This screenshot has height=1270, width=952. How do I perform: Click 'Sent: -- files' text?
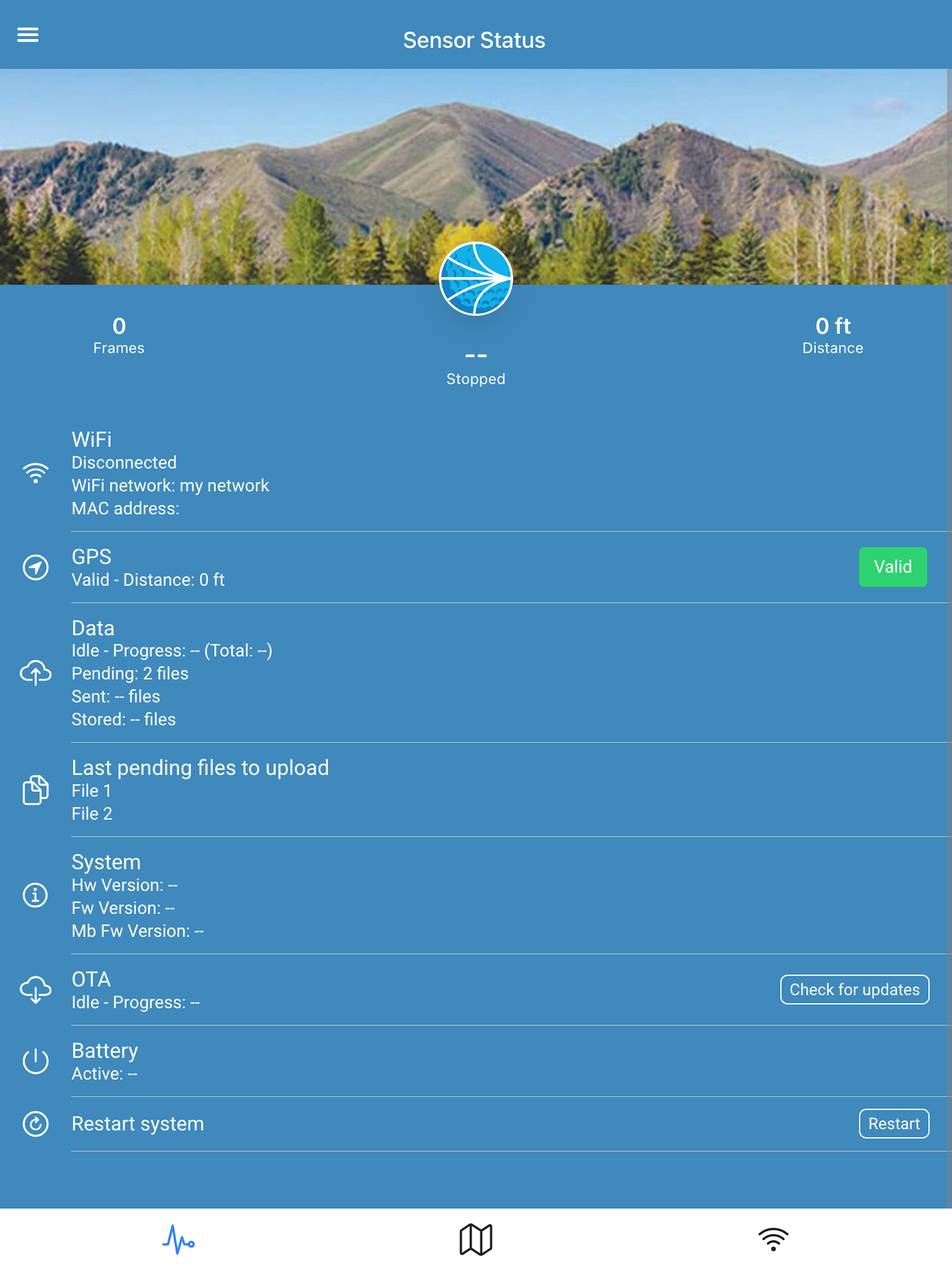[115, 696]
